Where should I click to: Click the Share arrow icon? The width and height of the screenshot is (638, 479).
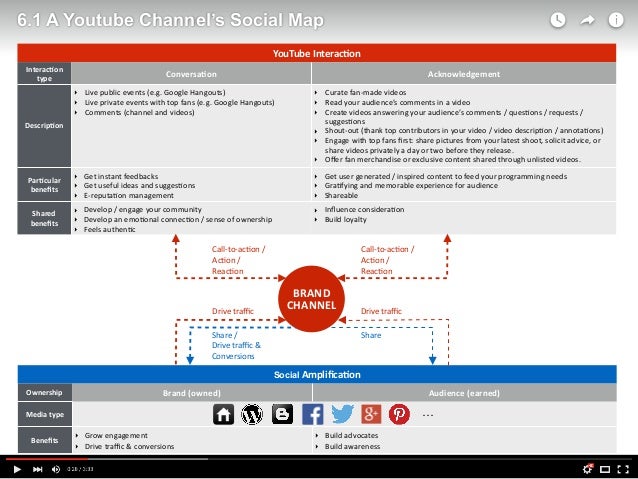(x=587, y=20)
